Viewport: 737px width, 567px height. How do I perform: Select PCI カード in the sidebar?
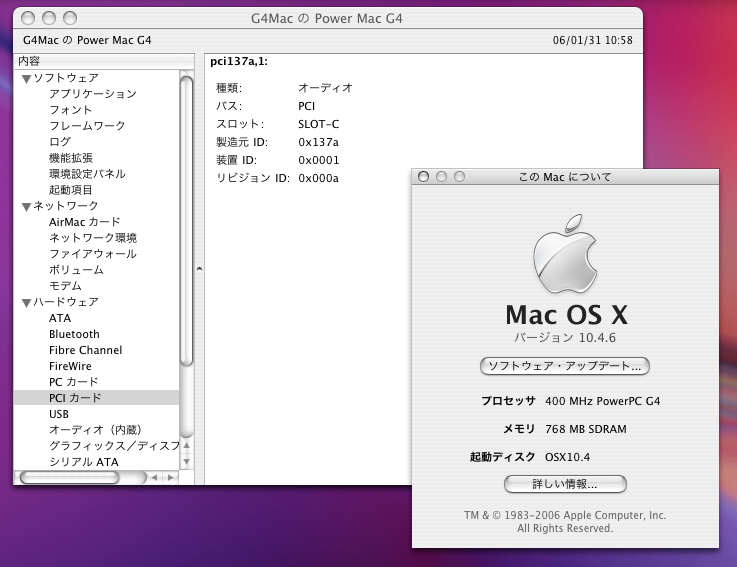tap(75, 398)
